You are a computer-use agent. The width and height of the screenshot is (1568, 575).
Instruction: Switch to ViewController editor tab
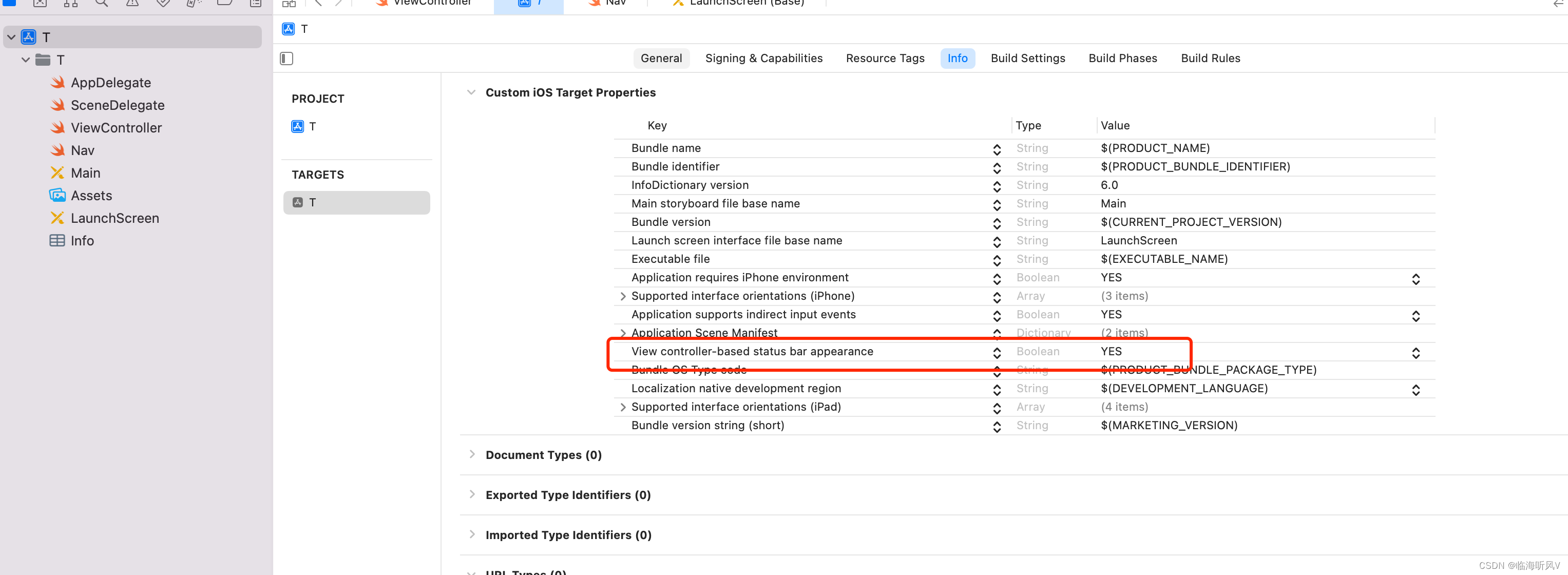(424, 3)
